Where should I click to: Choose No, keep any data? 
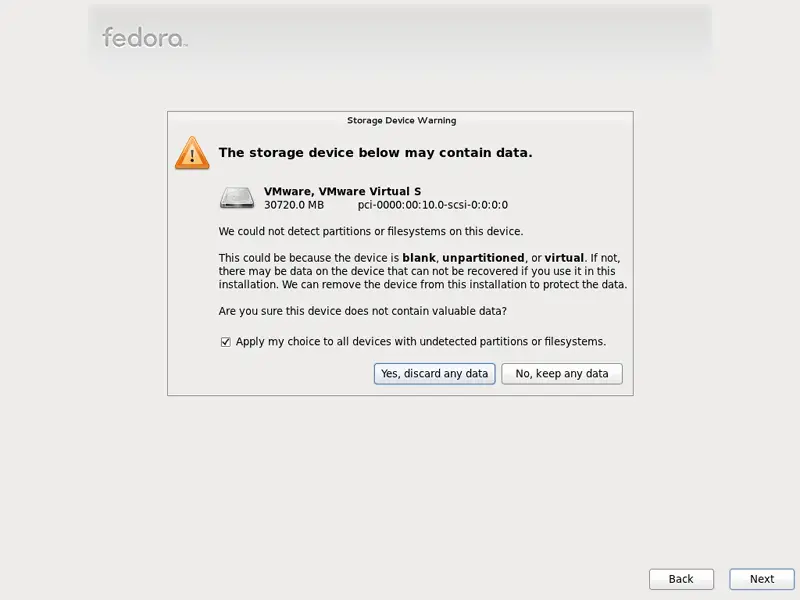pos(562,373)
